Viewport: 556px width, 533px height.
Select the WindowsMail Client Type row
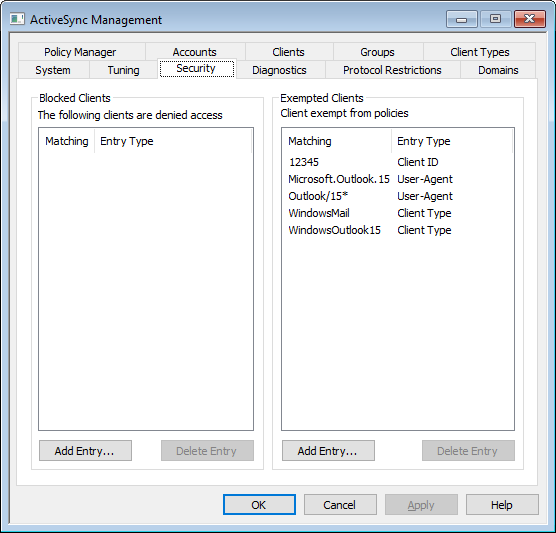(398, 213)
